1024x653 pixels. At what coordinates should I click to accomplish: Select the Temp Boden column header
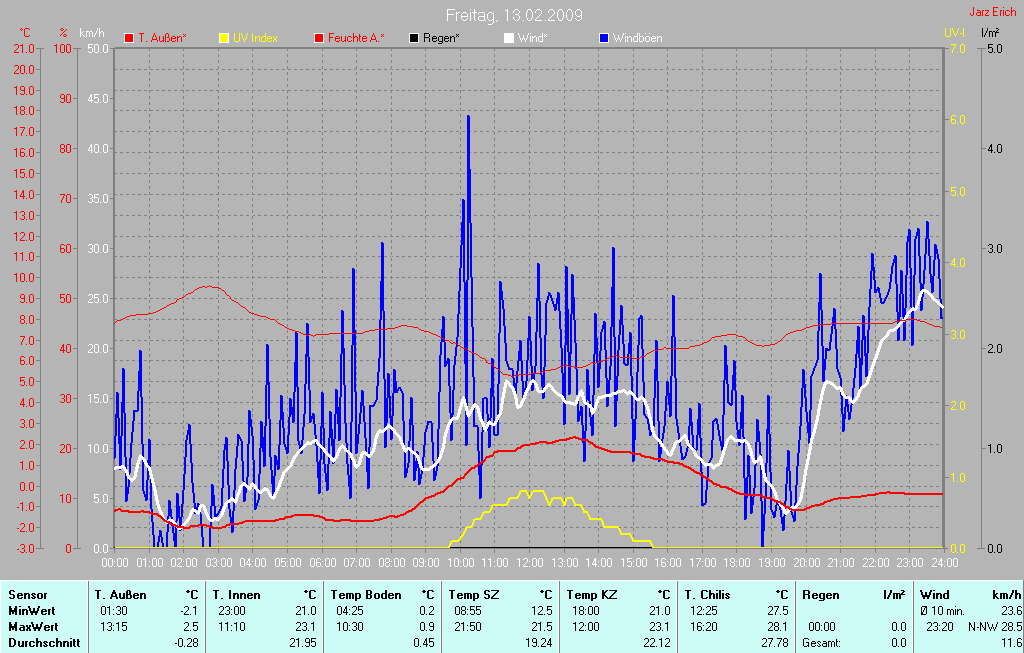(364, 595)
